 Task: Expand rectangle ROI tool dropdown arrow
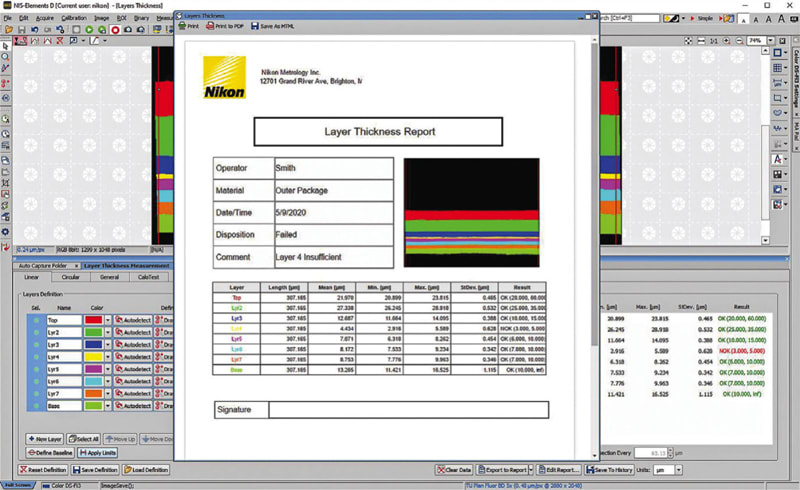coord(785,53)
